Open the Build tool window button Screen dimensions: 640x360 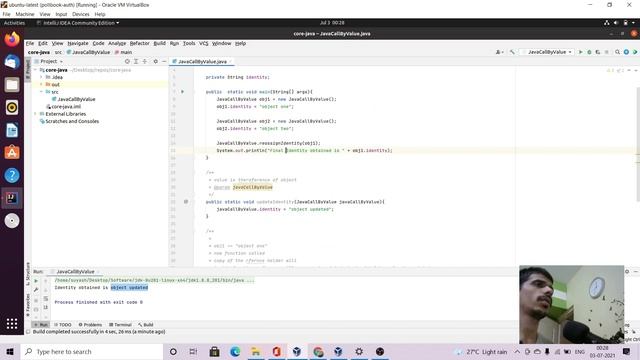tap(146, 325)
